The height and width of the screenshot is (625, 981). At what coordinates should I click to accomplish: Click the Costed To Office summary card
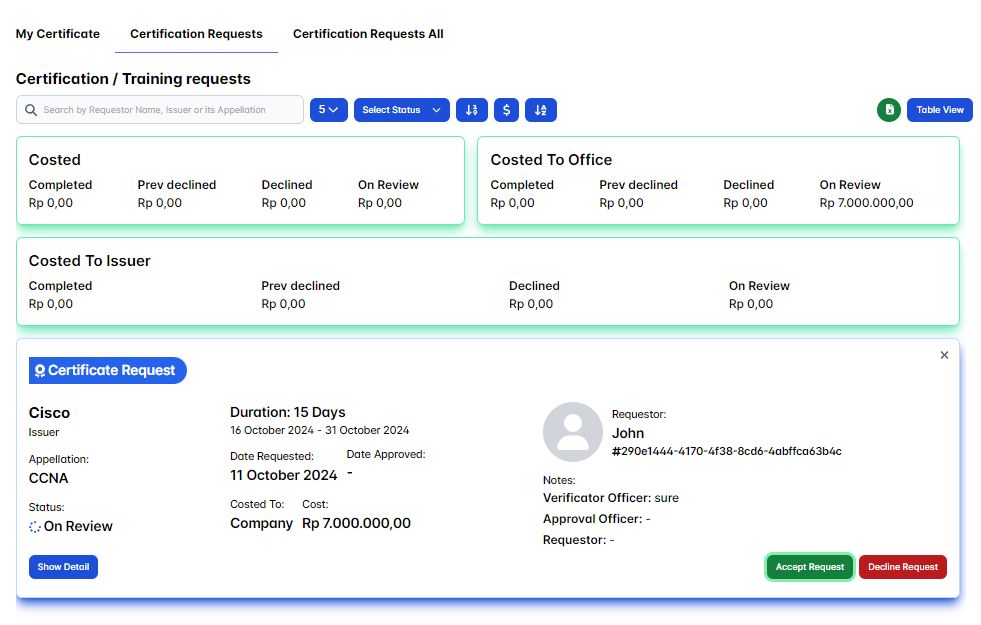[717, 181]
